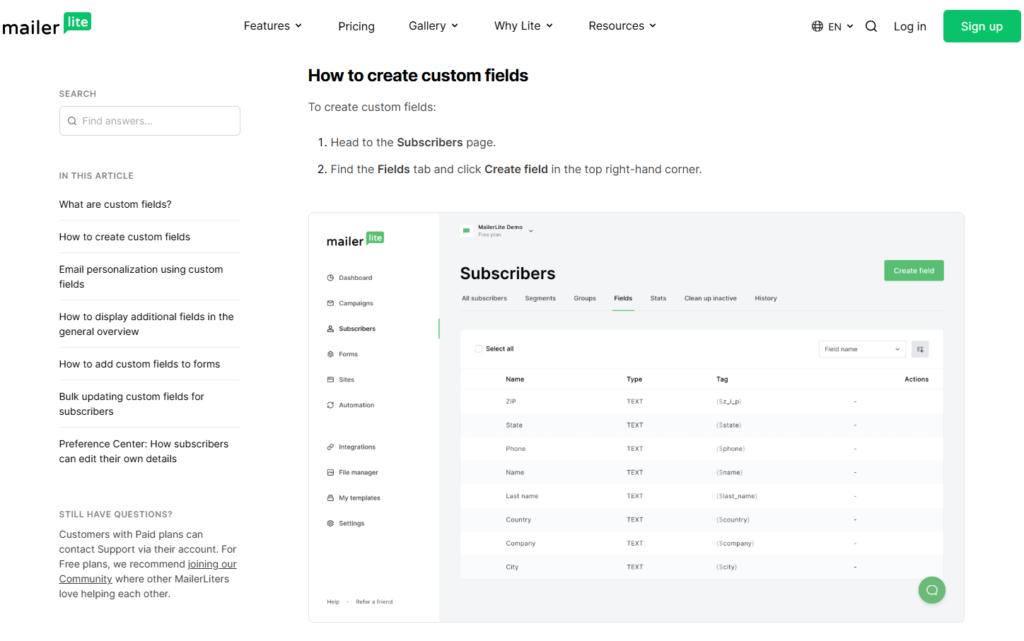Click the {$last_name} tag cell
The image size is (1024, 641).
tap(737, 496)
